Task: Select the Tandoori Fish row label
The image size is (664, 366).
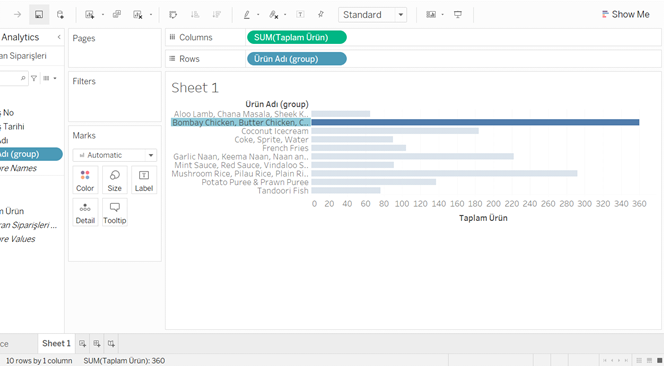Action: pos(283,191)
